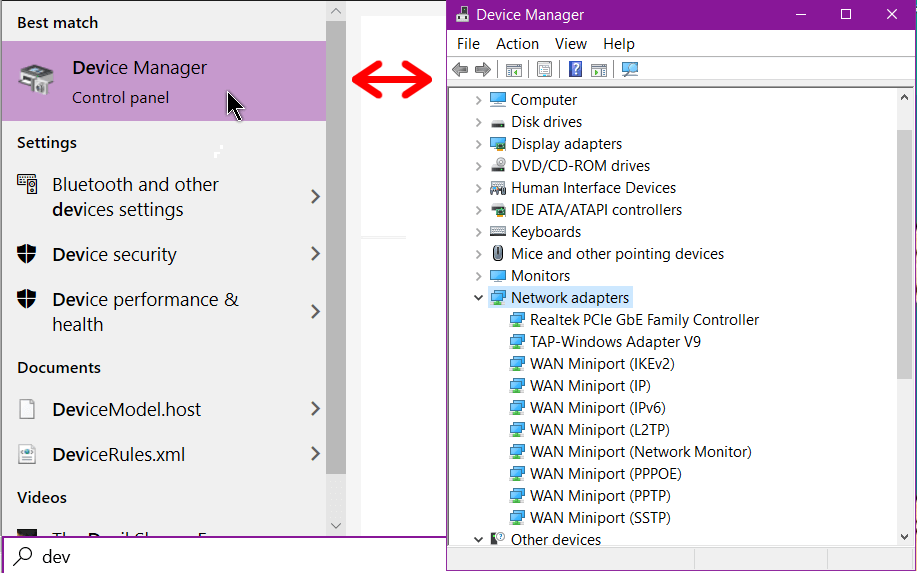Click the Device Manager control panel icon

36,79
